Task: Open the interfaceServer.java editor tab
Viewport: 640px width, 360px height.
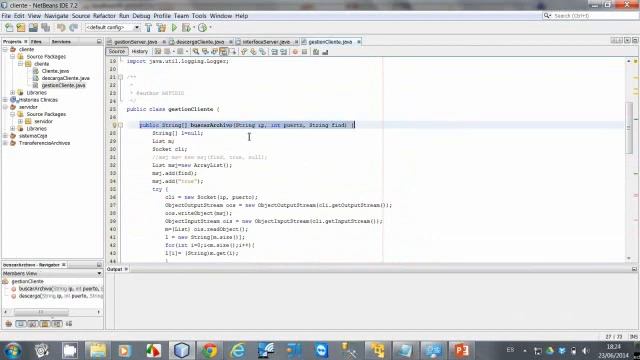Action: click(266, 42)
